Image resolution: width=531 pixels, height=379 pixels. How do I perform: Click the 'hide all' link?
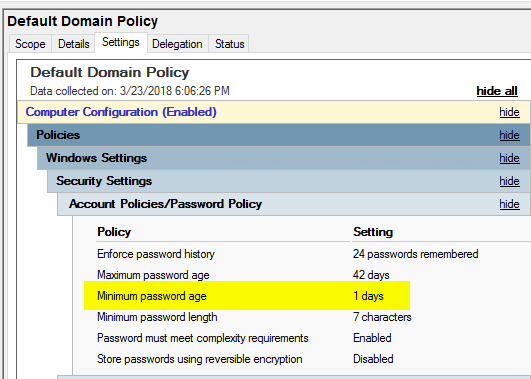click(x=497, y=91)
